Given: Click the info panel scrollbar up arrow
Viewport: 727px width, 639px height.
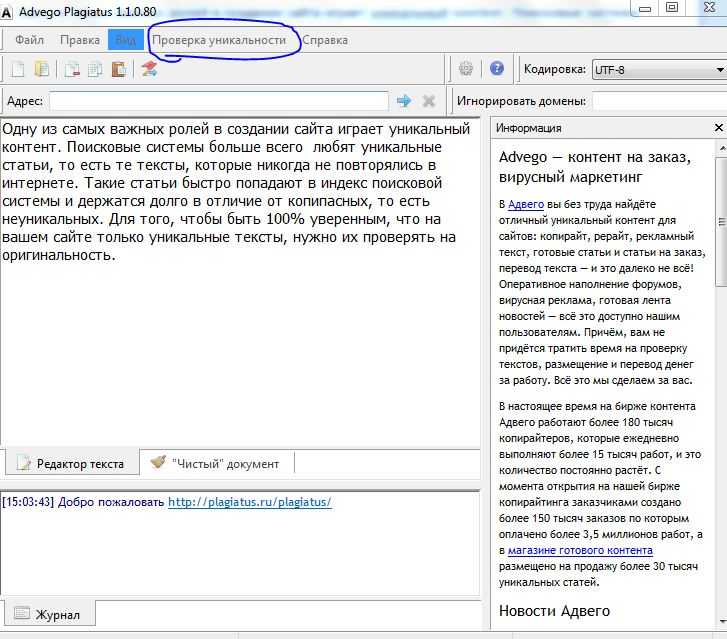Looking at the screenshot, I should pyautogui.click(x=721, y=148).
